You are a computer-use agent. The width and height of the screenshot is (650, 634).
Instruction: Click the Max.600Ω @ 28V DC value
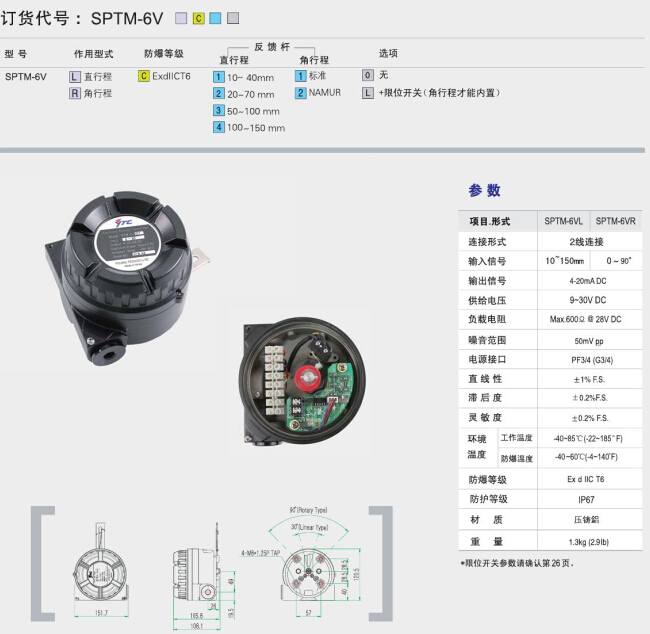click(586, 319)
